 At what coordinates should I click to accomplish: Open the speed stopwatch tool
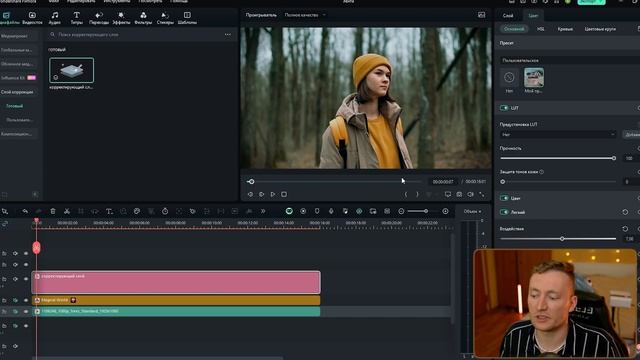165,211
